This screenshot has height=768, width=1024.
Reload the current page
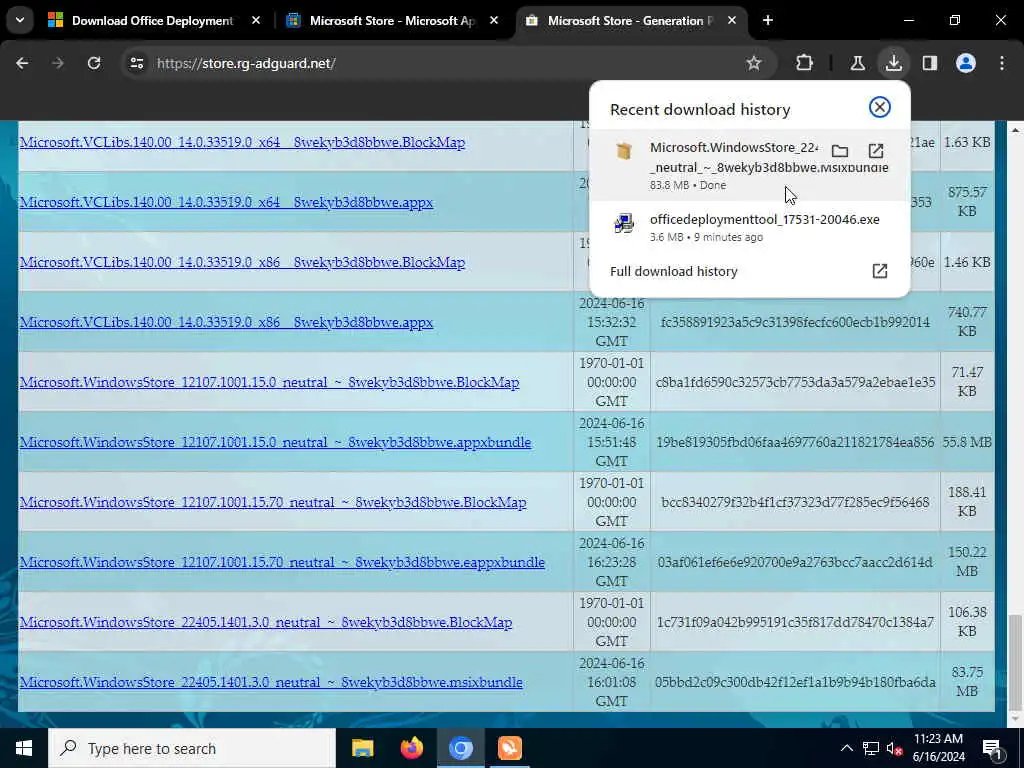tap(94, 63)
